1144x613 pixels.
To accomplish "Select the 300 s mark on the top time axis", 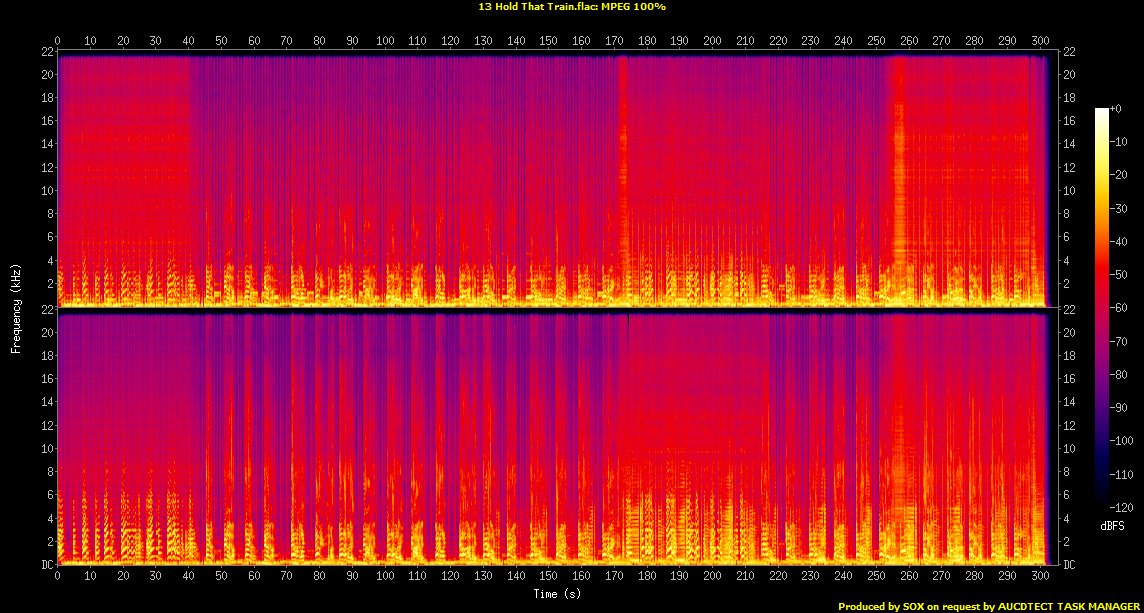I will [x=1039, y=42].
